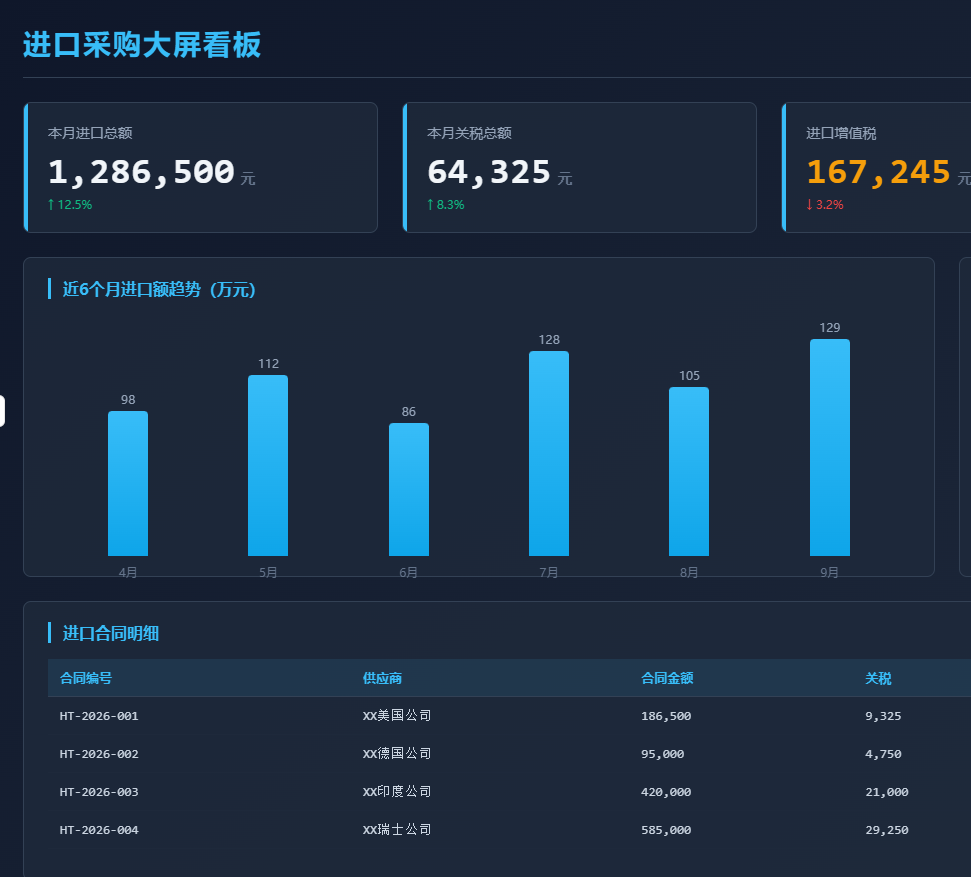Screen dimensions: 971x877
Task: Click the red 3.2% down arrow
Action: (809, 204)
